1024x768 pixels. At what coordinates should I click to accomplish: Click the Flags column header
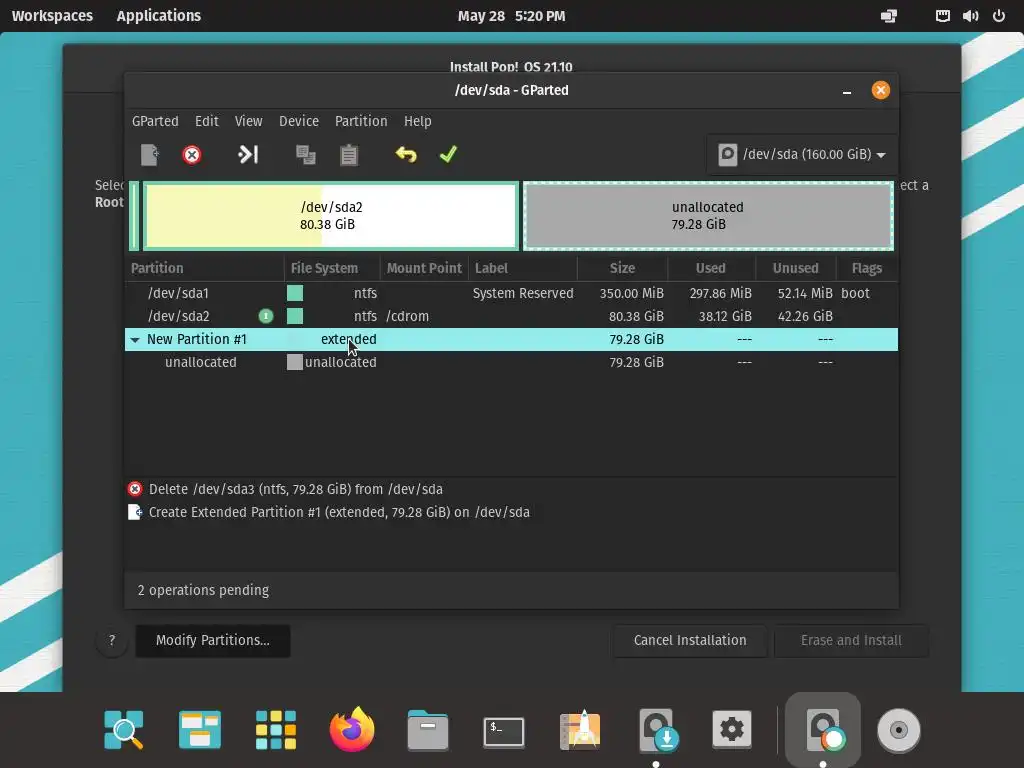(867, 268)
